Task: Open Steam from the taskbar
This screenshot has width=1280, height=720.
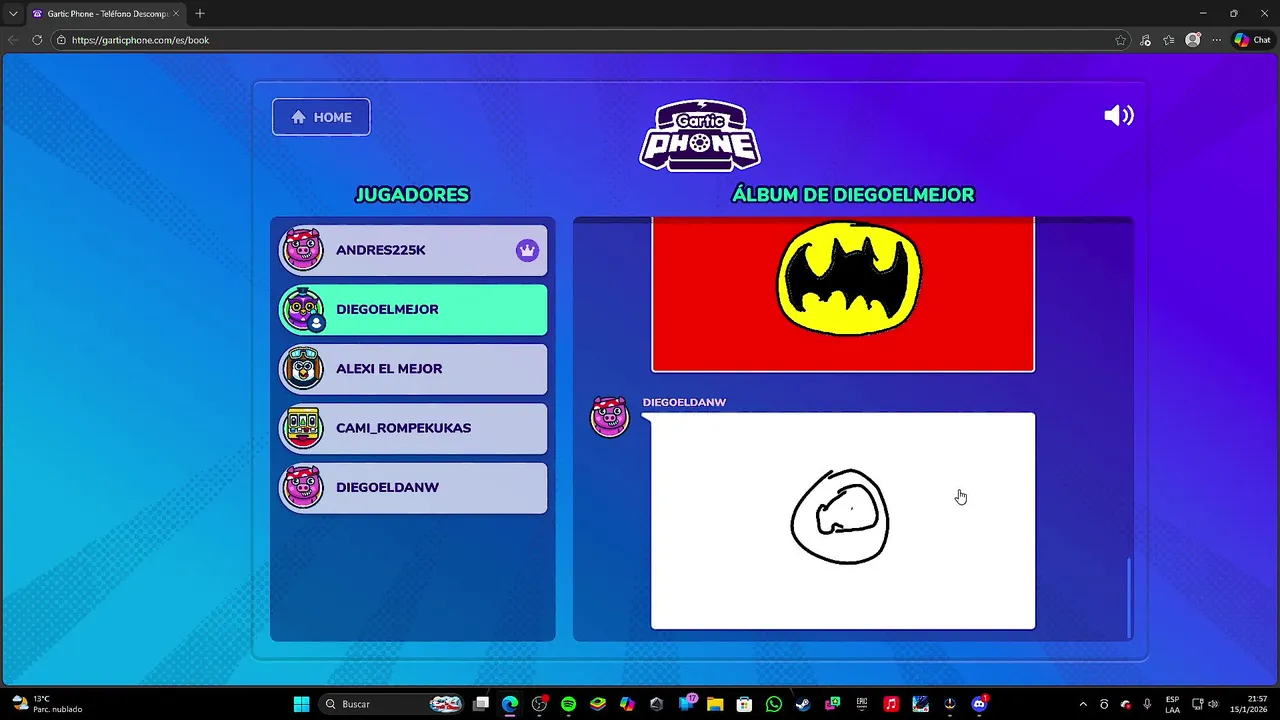Action: pyautogui.click(x=803, y=704)
